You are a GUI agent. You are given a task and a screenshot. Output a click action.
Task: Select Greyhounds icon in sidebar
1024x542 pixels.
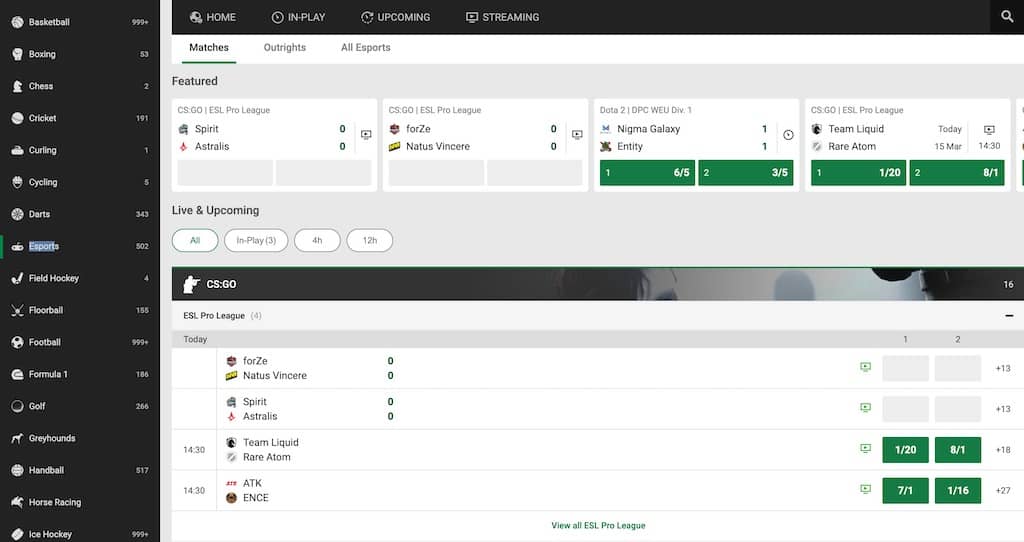click(18, 438)
